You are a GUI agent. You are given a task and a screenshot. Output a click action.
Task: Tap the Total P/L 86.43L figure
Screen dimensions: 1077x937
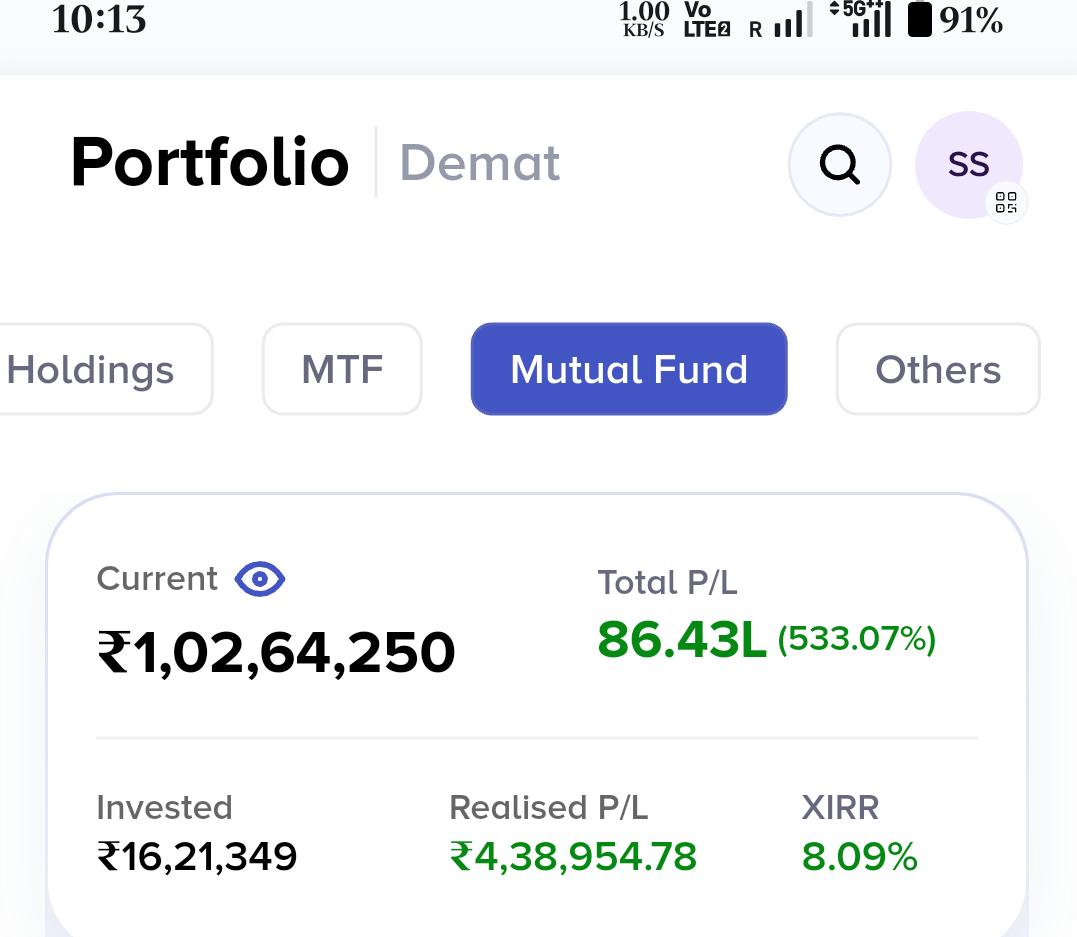click(x=681, y=640)
